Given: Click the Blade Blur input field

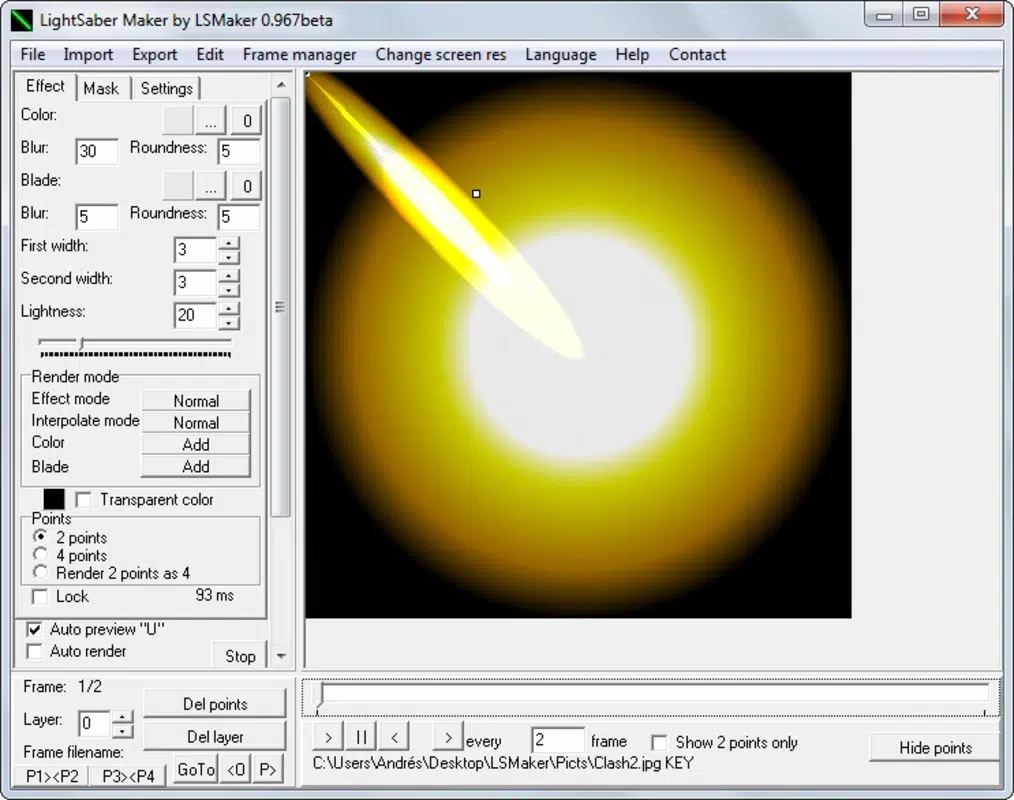Looking at the screenshot, I should (x=97, y=216).
